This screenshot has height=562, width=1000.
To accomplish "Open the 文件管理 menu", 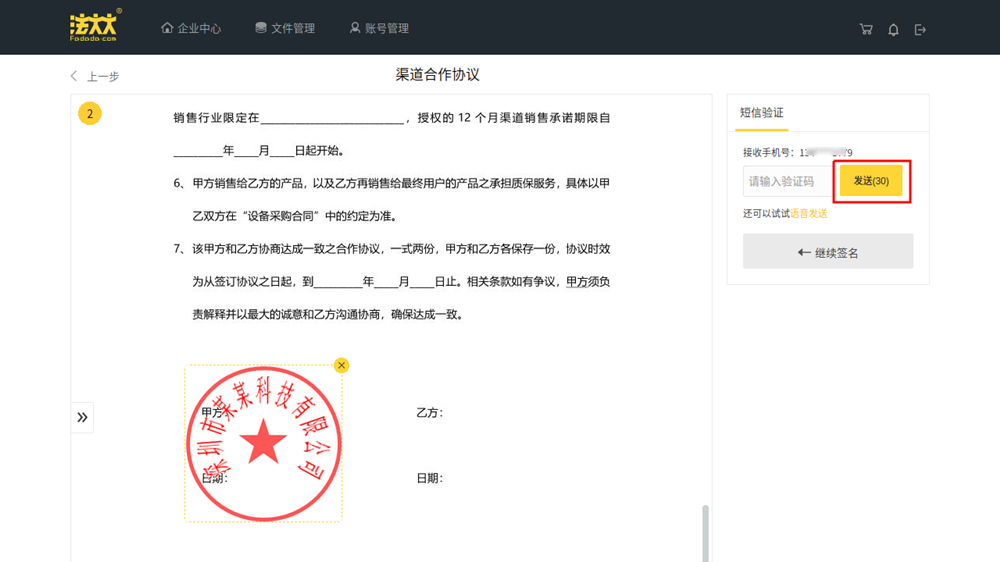I will click(x=285, y=28).
